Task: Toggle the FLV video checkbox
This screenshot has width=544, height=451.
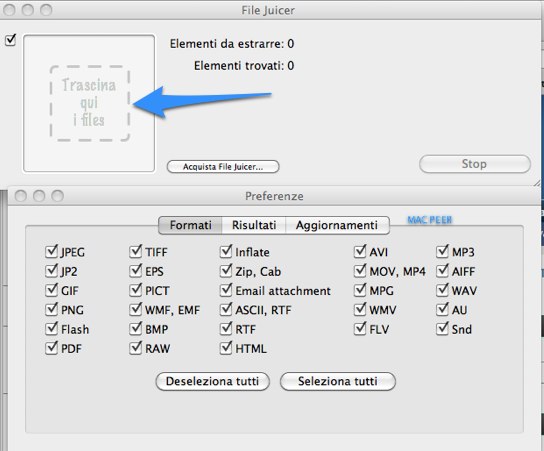Action: [x=360, y=329]
